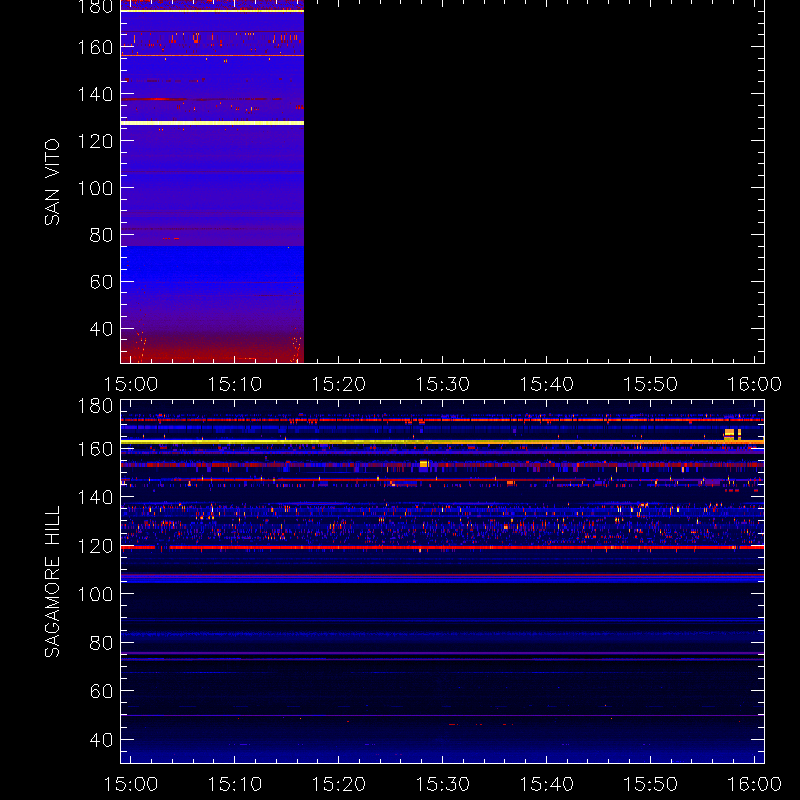Select the 60 label on the San Vito axis
This screenshot has height=800, width=800.
[101, 282]
